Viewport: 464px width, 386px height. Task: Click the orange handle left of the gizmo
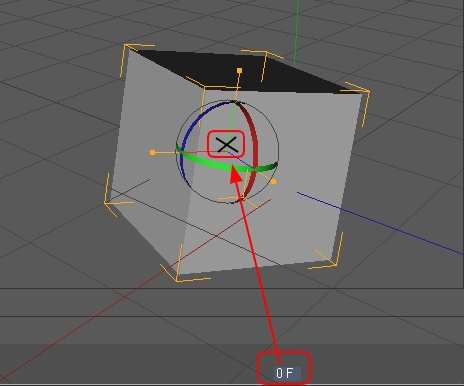(152, 153)
